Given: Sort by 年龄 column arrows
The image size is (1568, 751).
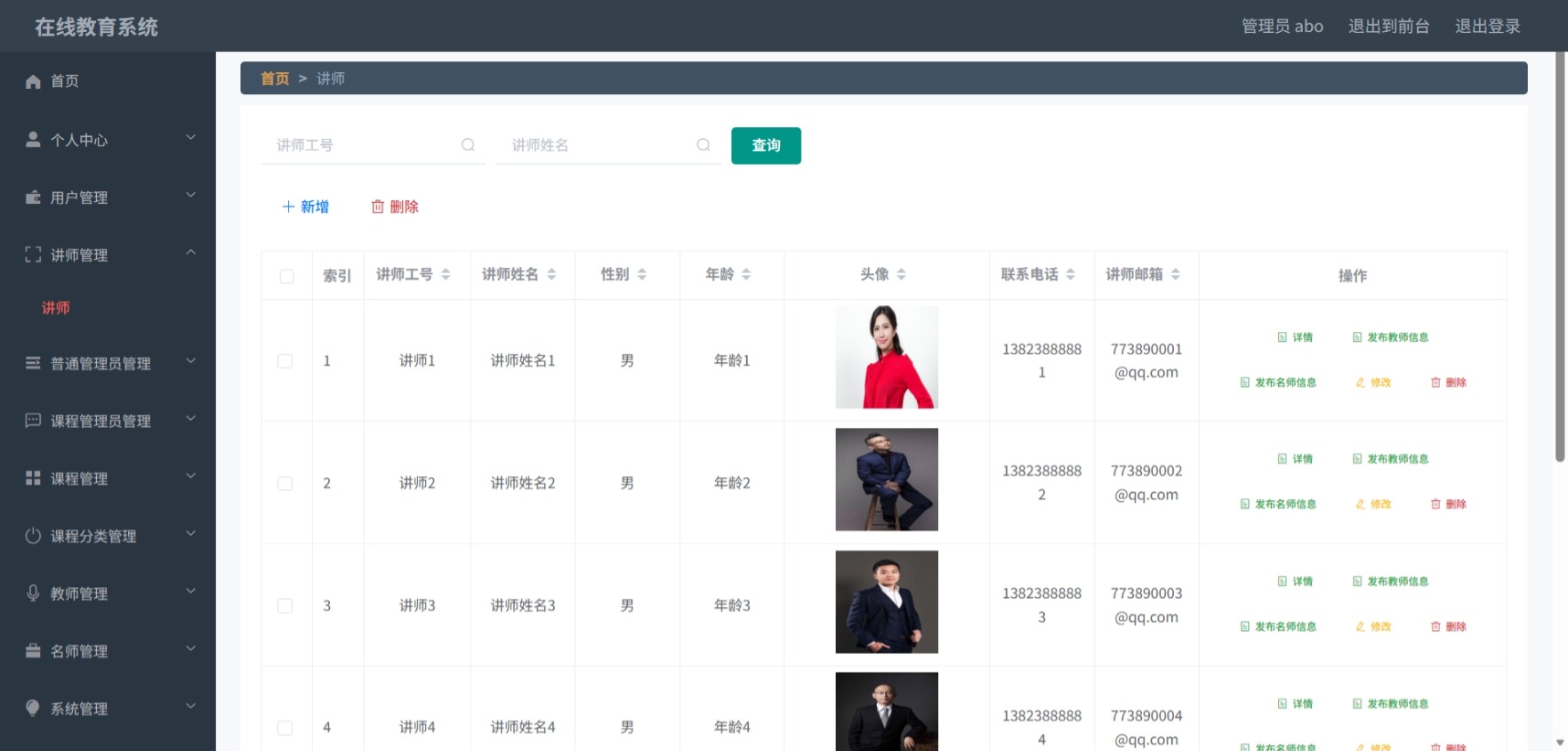Looking at the screenshot, I should click(x=746, y=274).
